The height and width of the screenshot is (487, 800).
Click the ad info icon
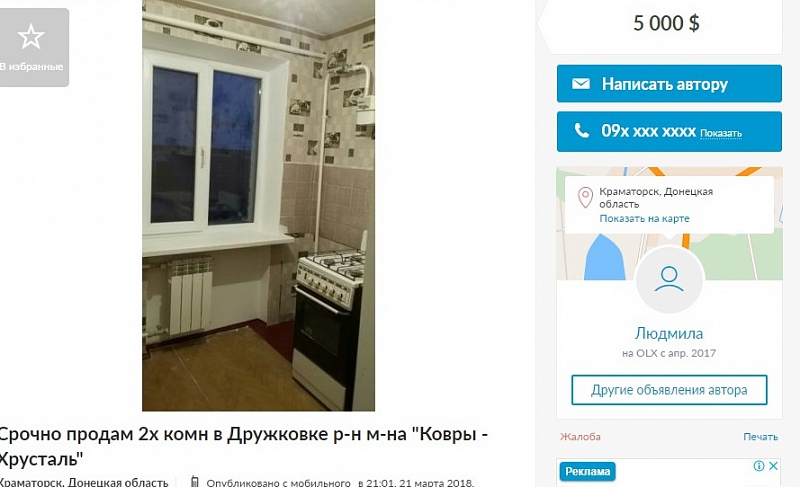(x=759, y=466)
